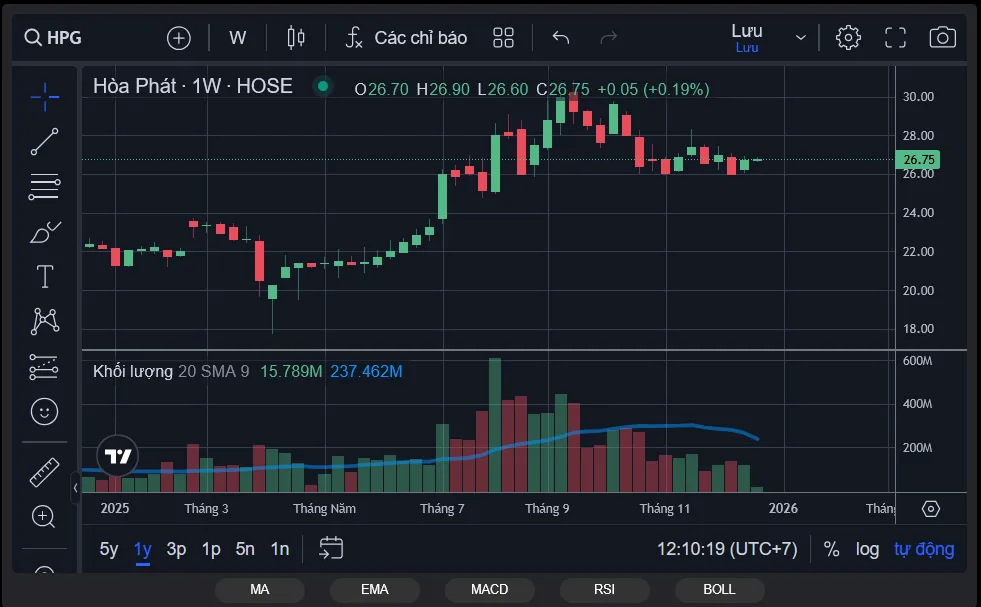Image resolution: width=981 pixels, height=607 pixels.
Task: Collapse the left drawing toolbar arrow
Action: tap(76, 487)
